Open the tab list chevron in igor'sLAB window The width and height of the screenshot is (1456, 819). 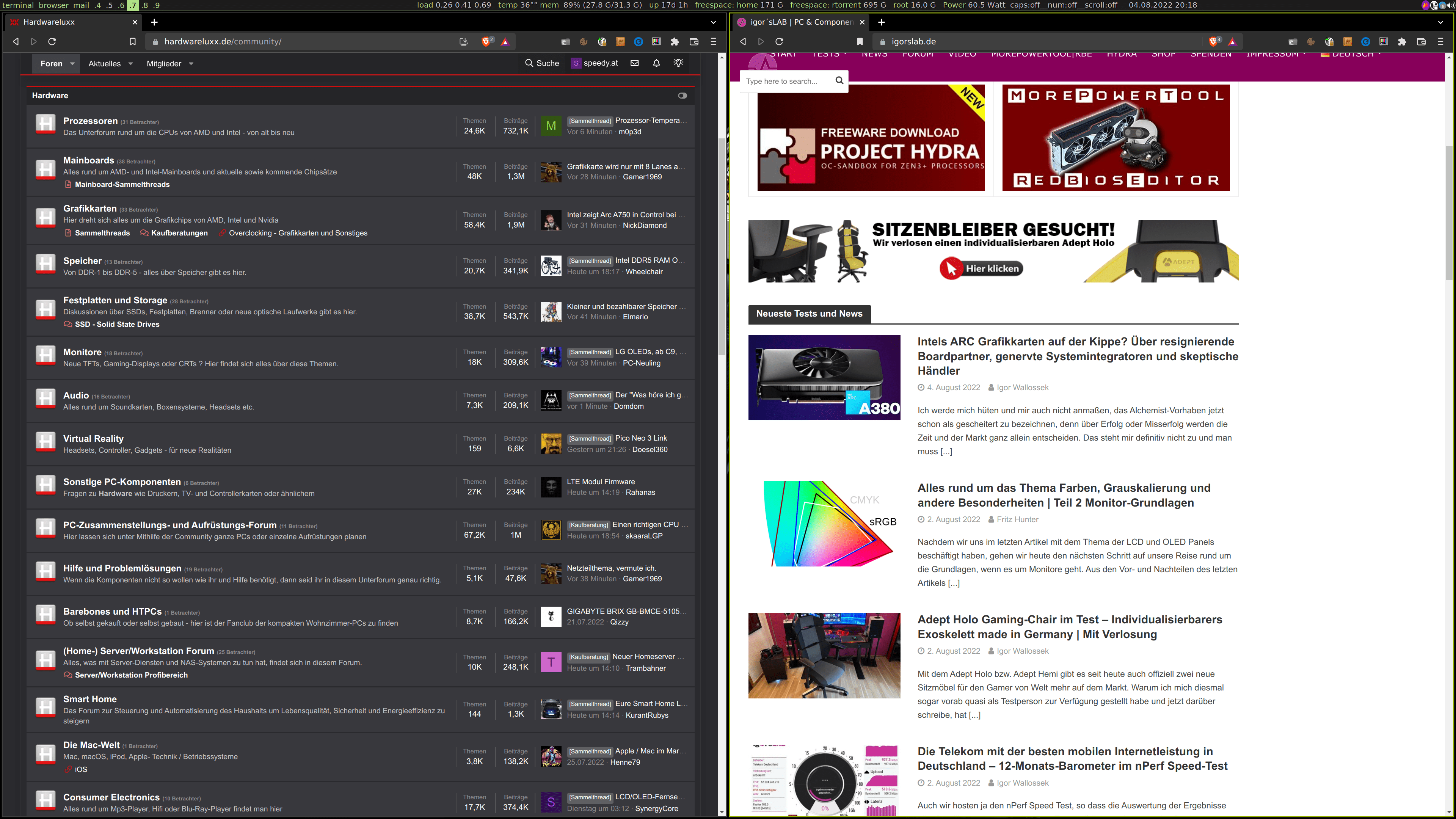coord(1441,22)
